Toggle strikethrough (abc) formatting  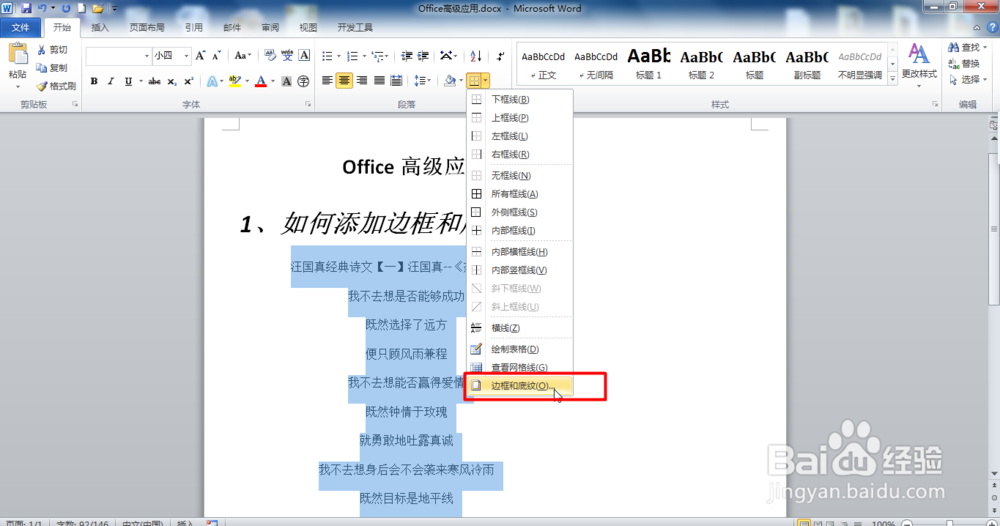point(154,82)
